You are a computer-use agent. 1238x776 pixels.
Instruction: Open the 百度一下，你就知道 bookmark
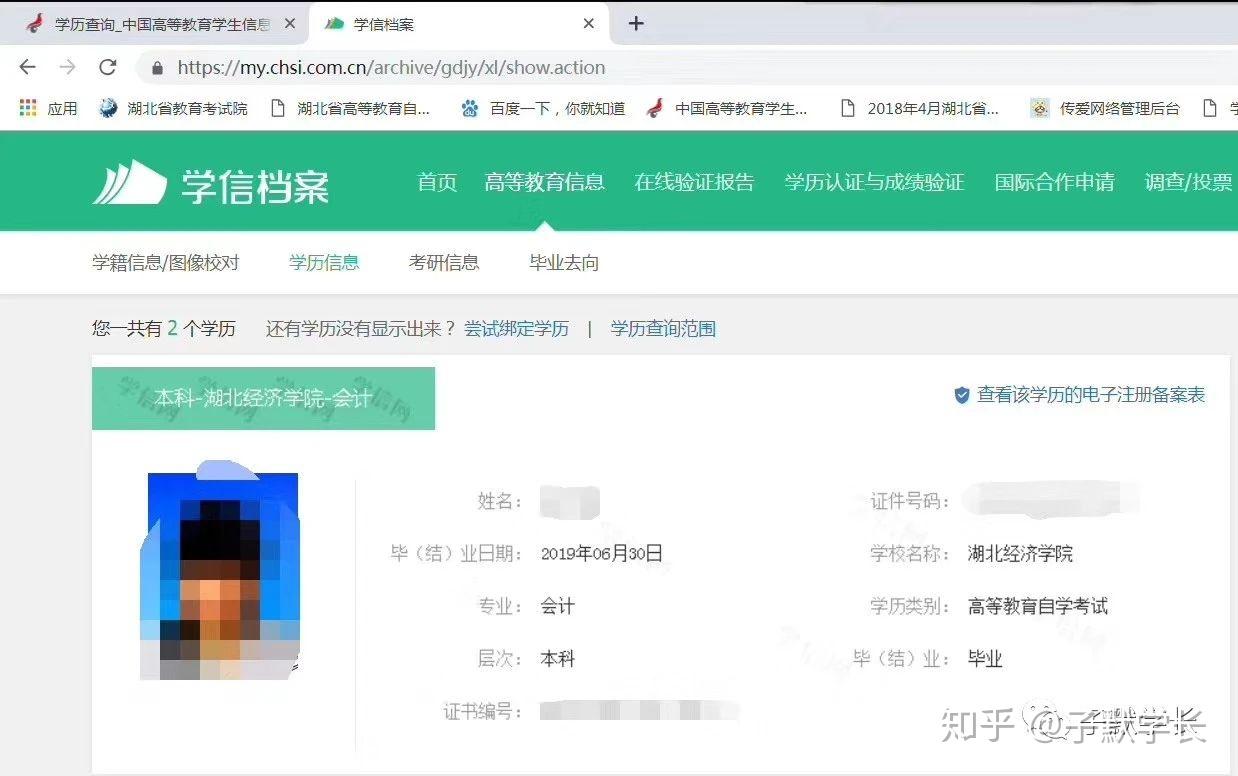pos(543,108)
